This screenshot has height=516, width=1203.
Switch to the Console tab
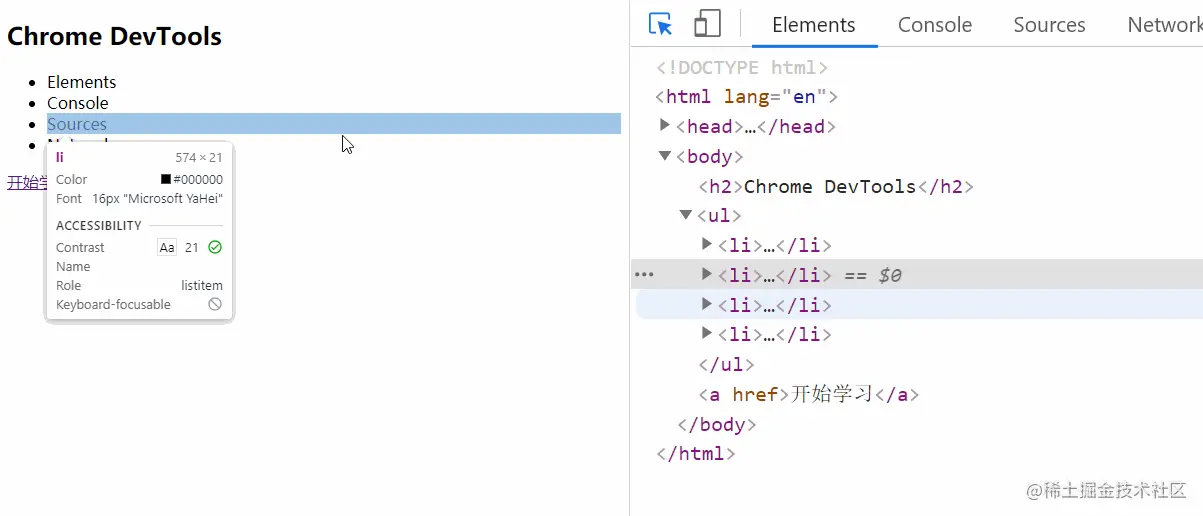(935, 25)
